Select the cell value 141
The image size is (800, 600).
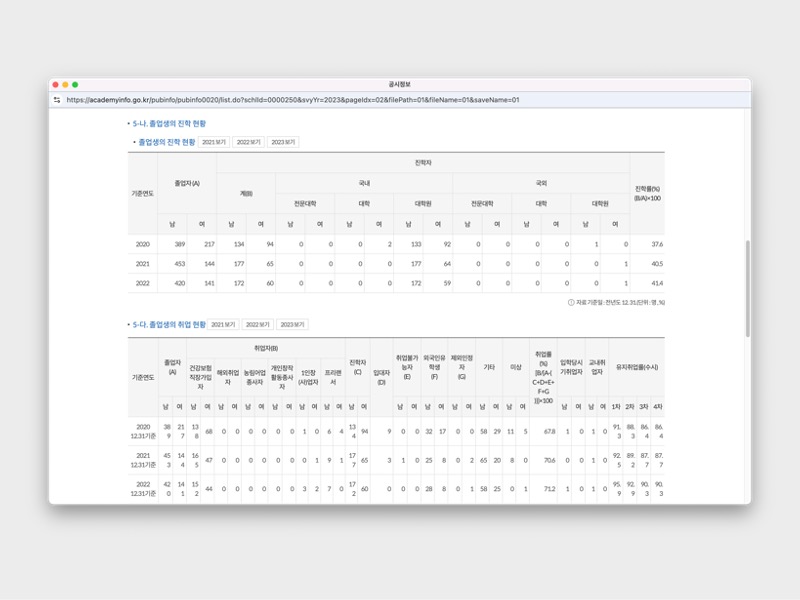tap(209, 283)
